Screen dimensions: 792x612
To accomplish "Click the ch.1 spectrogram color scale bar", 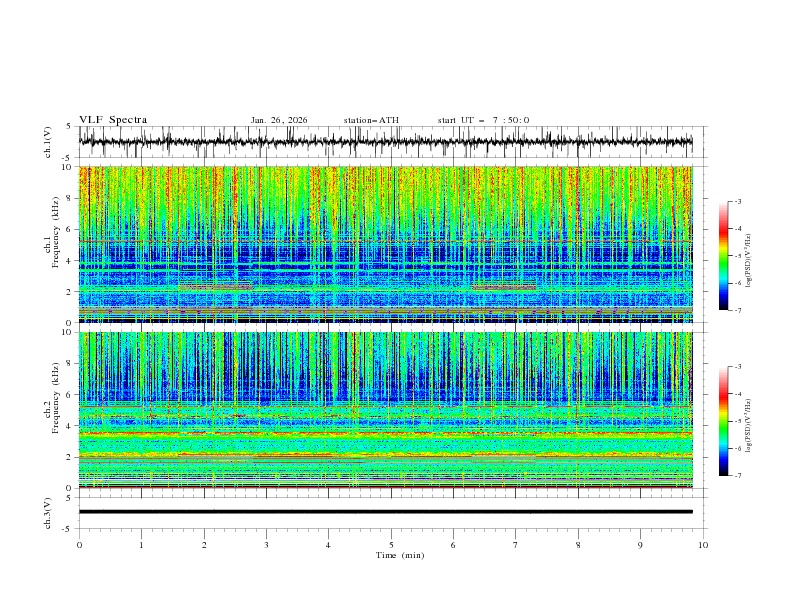I will coord(723,256).
